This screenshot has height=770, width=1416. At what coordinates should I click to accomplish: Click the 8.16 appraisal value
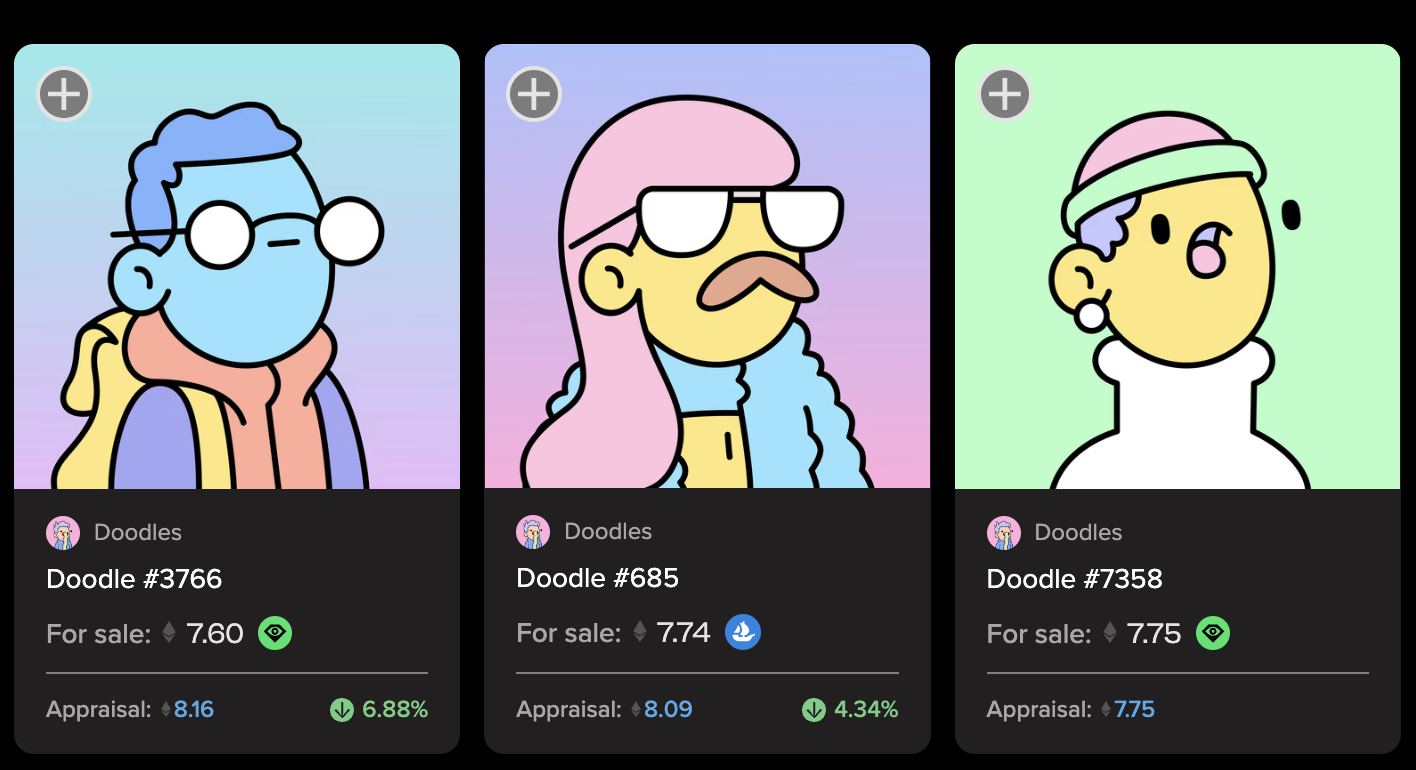pyautogui.click(x=194, y=710)
